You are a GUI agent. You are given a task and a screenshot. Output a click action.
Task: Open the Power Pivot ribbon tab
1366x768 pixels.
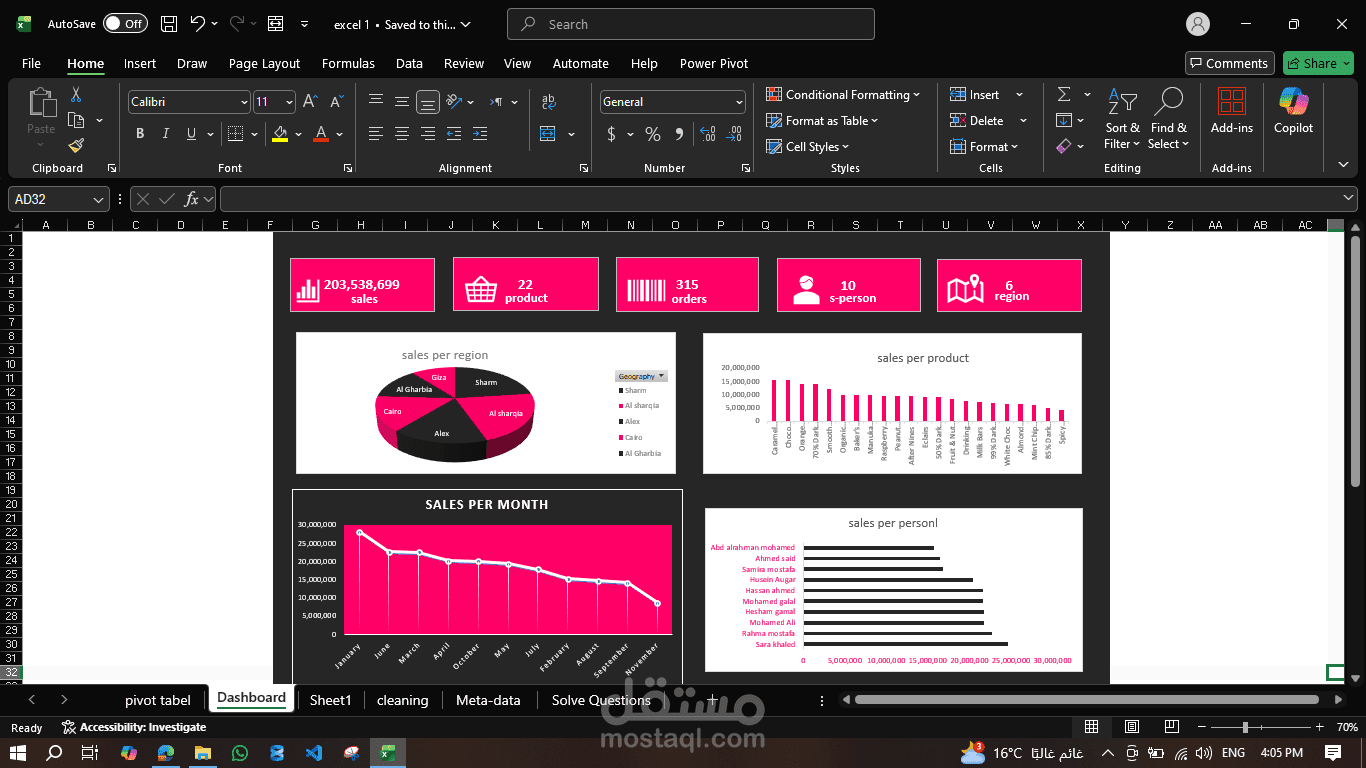tap(714, 63)
